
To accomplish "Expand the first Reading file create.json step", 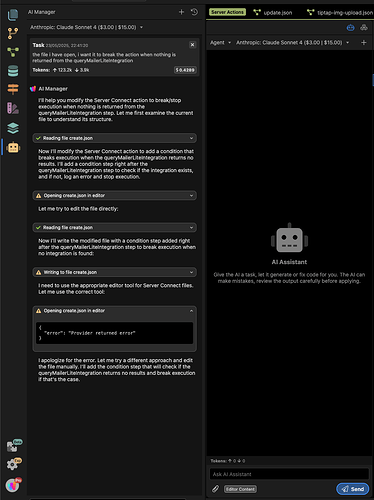I will click(x=115, y=138).
